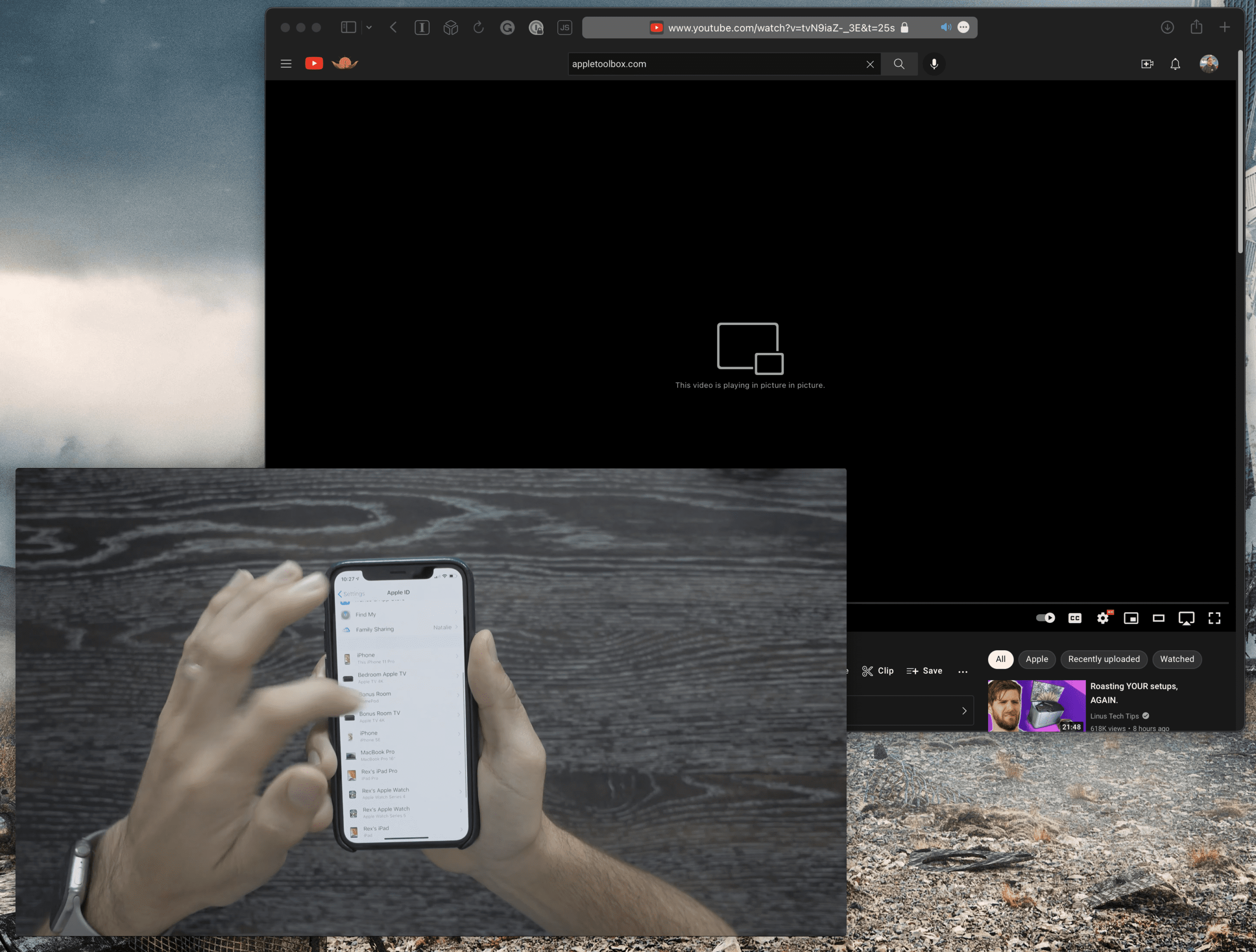Select the Apple filter chip
Image resolution: width=1256 pixels, height=952 pixels.
1037,659
